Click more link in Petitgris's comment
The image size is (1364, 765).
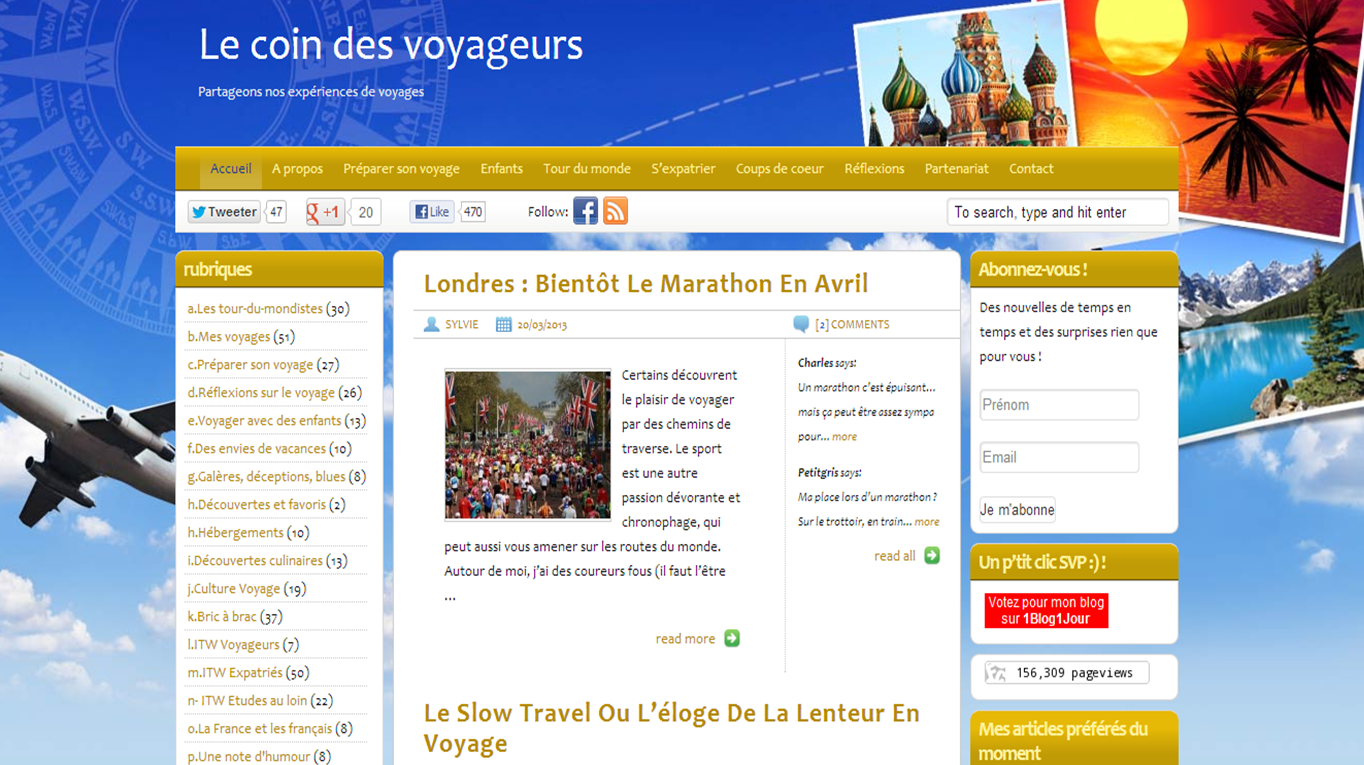point(927,522)
